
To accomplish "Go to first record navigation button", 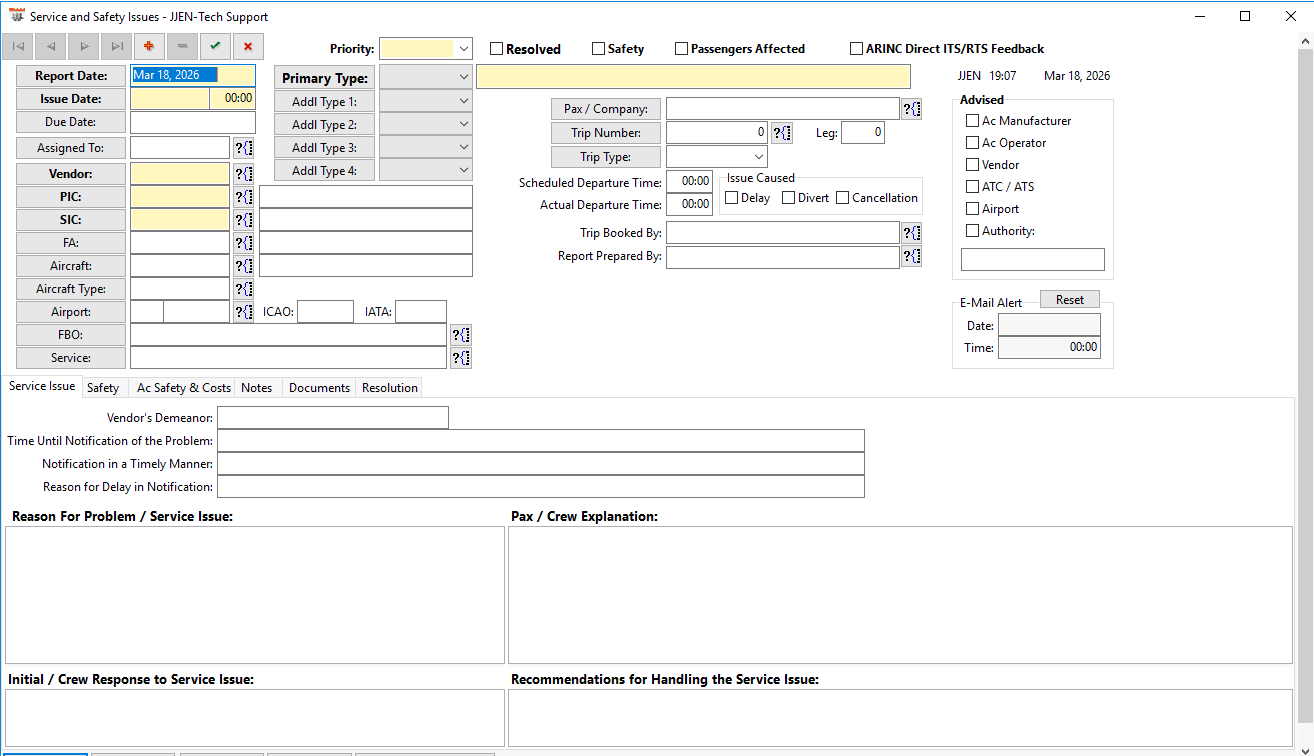I will click(x=18, y=46).
